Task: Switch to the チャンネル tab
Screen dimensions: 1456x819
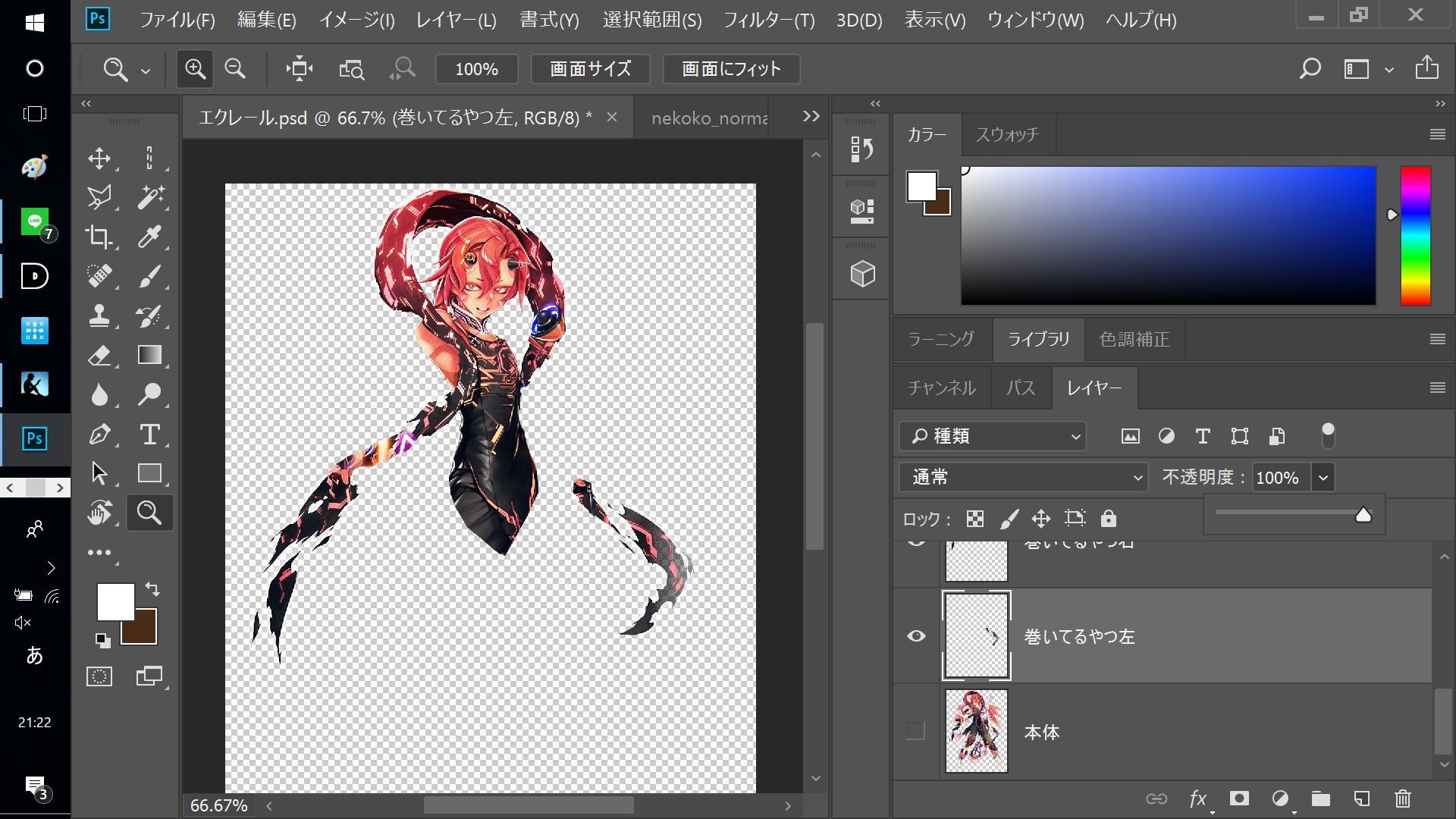Action: point(942,388)
